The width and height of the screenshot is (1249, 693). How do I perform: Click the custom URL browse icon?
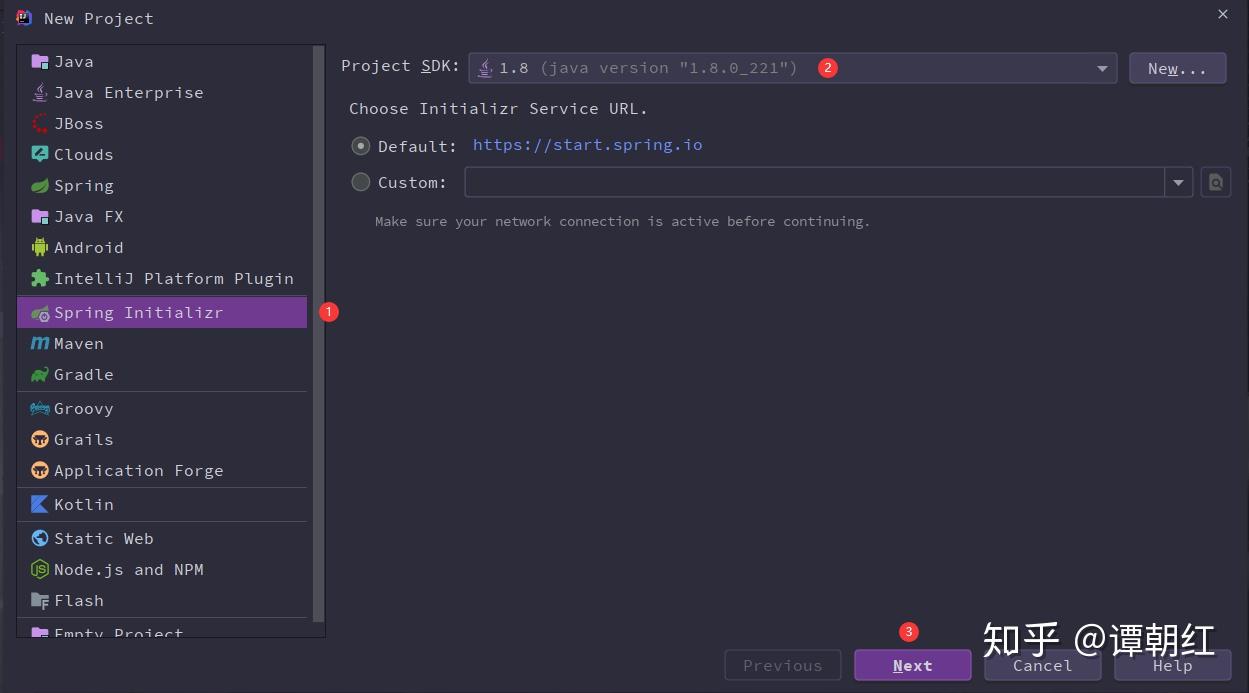(1215, 182)
